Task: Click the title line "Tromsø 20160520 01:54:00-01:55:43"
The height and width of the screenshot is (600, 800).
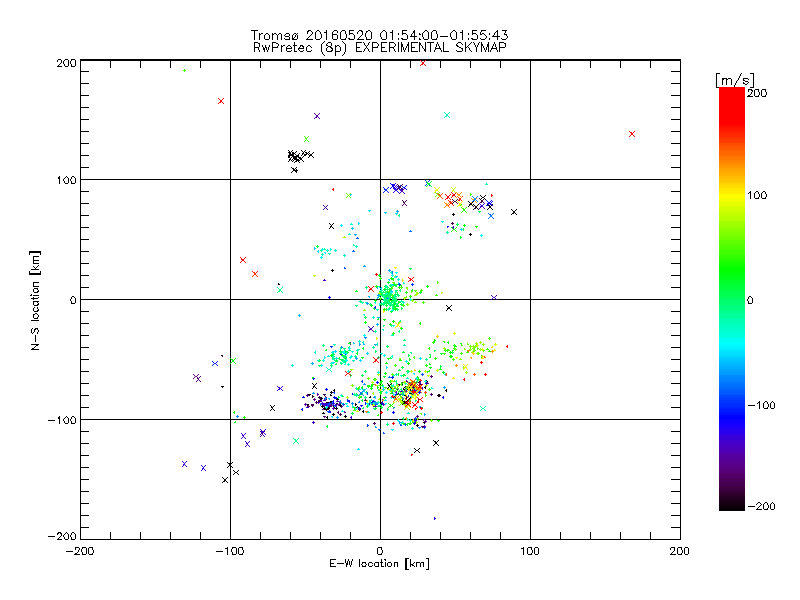Action: [379, 35]
